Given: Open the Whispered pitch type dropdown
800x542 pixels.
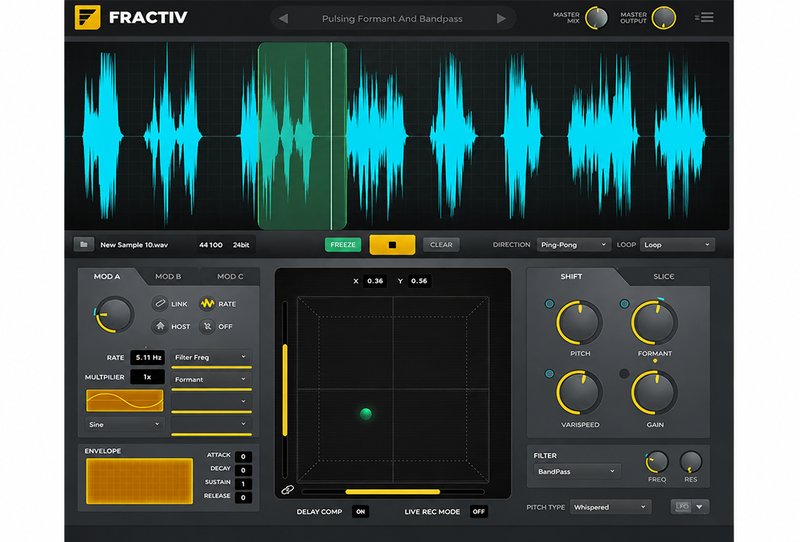Looking at the screenshot, I should coord(610,507).
